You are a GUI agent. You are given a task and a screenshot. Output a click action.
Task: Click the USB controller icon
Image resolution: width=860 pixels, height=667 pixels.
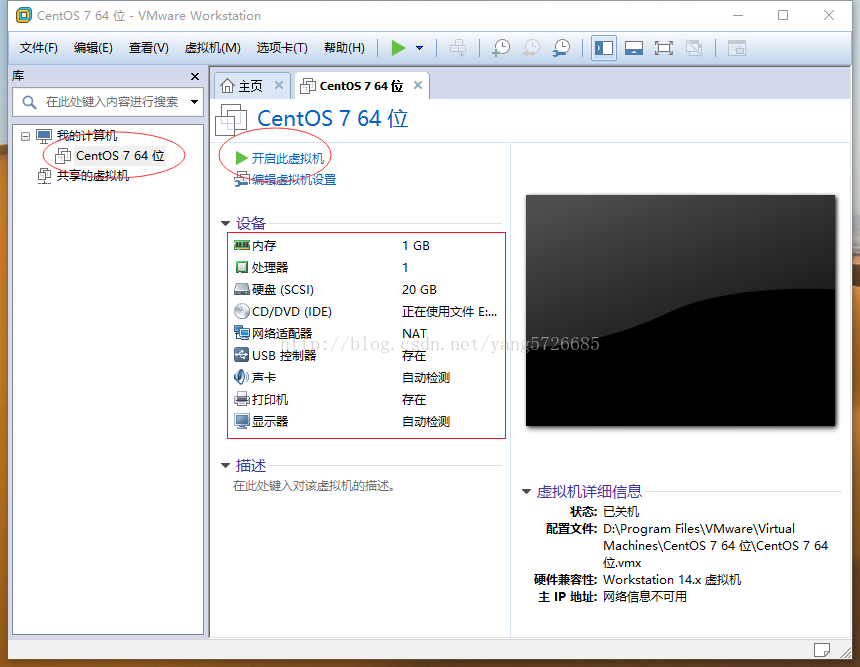pyautogui.click(x=242, y=355)
